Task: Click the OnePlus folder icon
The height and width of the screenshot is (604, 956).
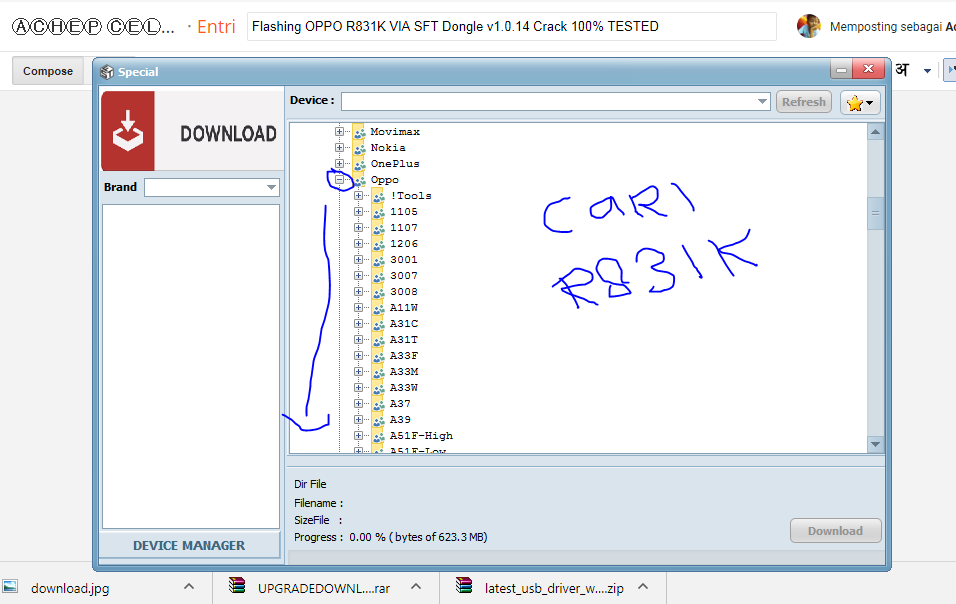Action: 359,163
